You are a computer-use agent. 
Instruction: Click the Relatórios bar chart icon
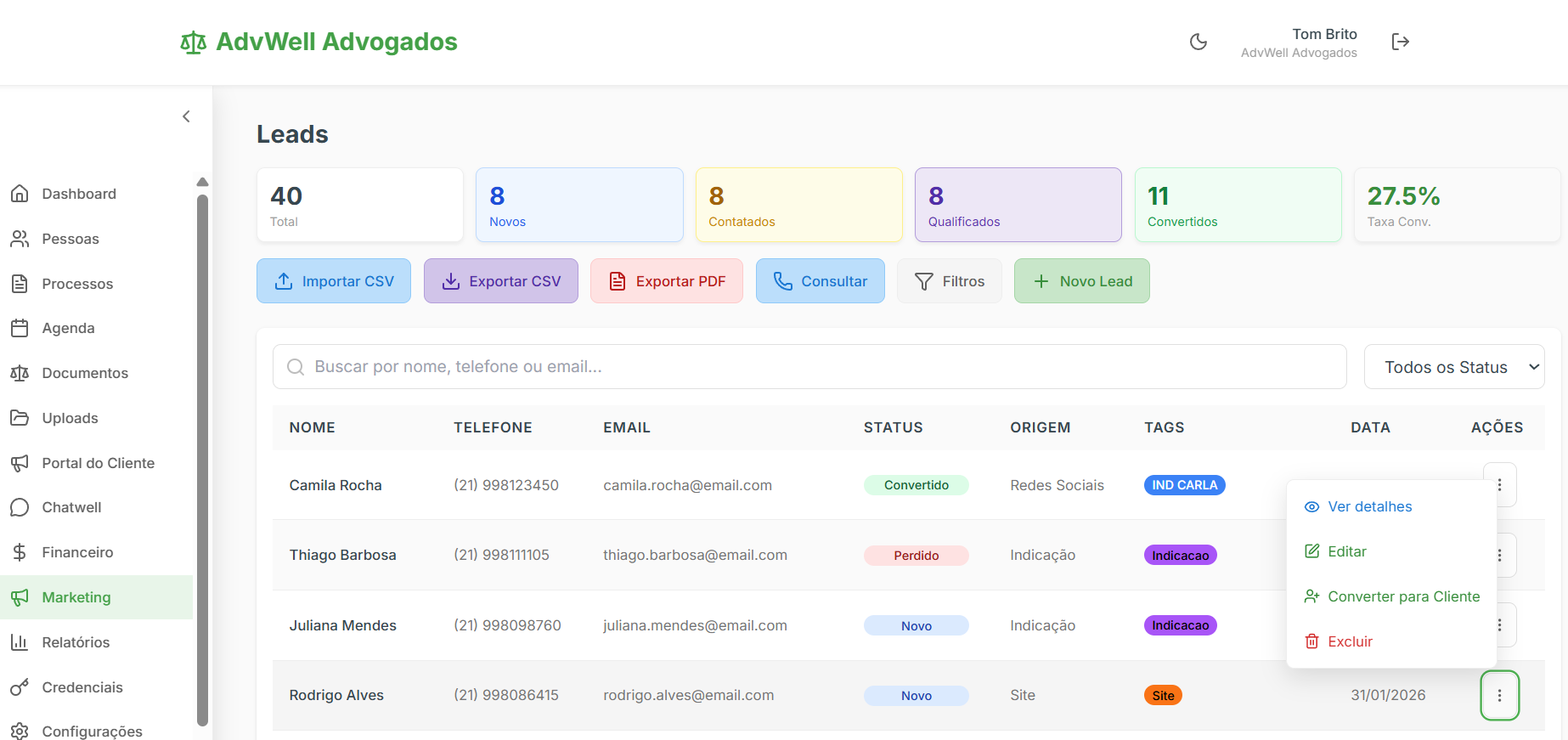[20, 642]
